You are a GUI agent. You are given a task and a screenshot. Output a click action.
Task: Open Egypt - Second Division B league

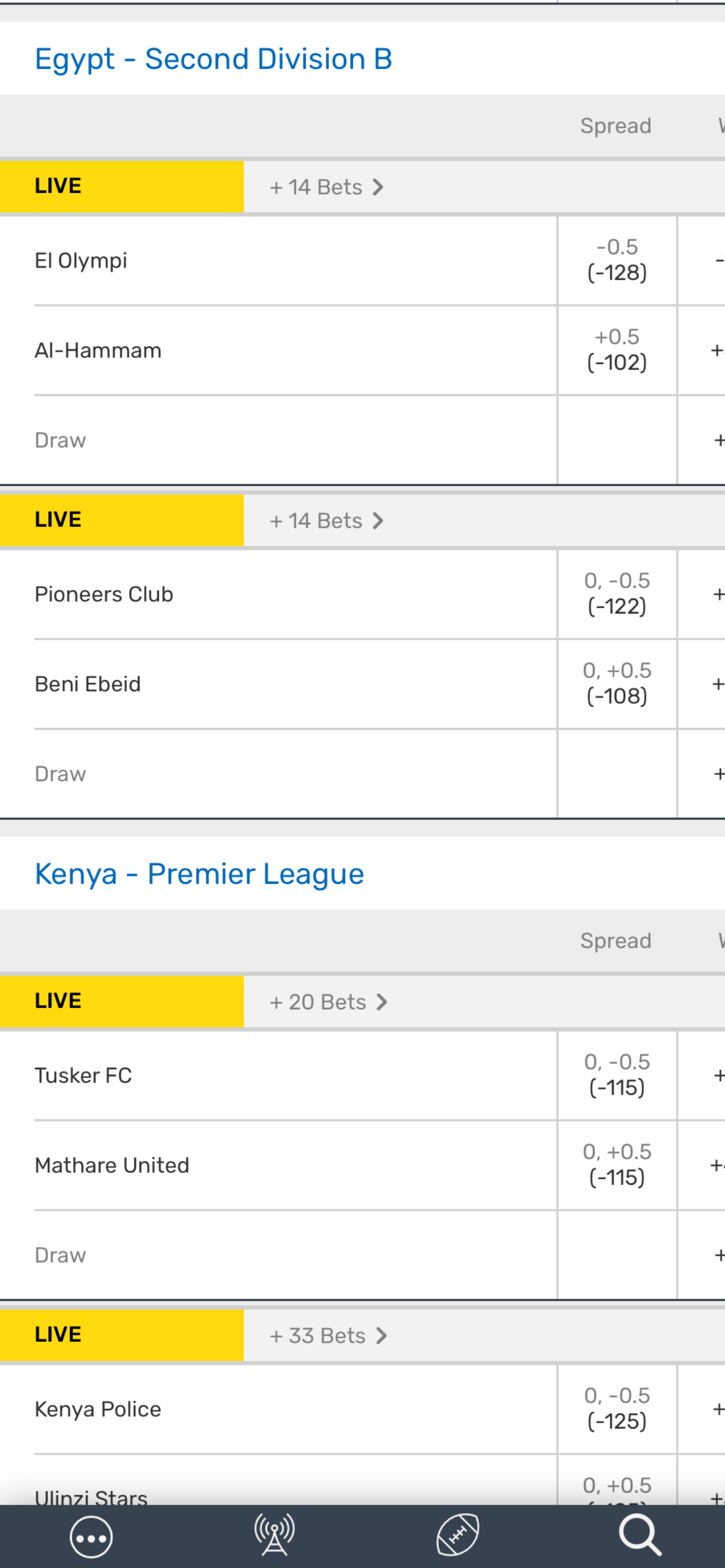pos(213,59)
